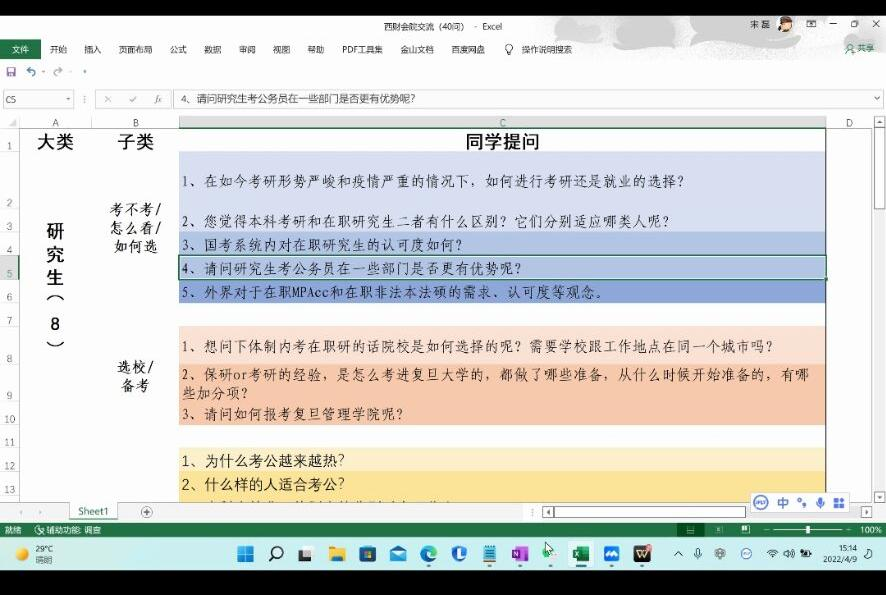Click the 共享 share button

pyautogui.click(x=859, y=49)
